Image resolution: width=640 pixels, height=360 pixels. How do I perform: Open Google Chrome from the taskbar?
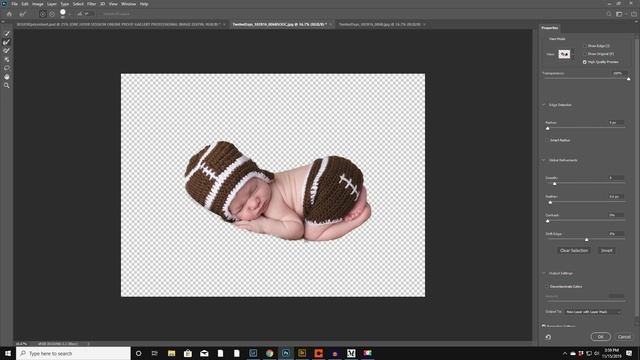pos(269,353)
